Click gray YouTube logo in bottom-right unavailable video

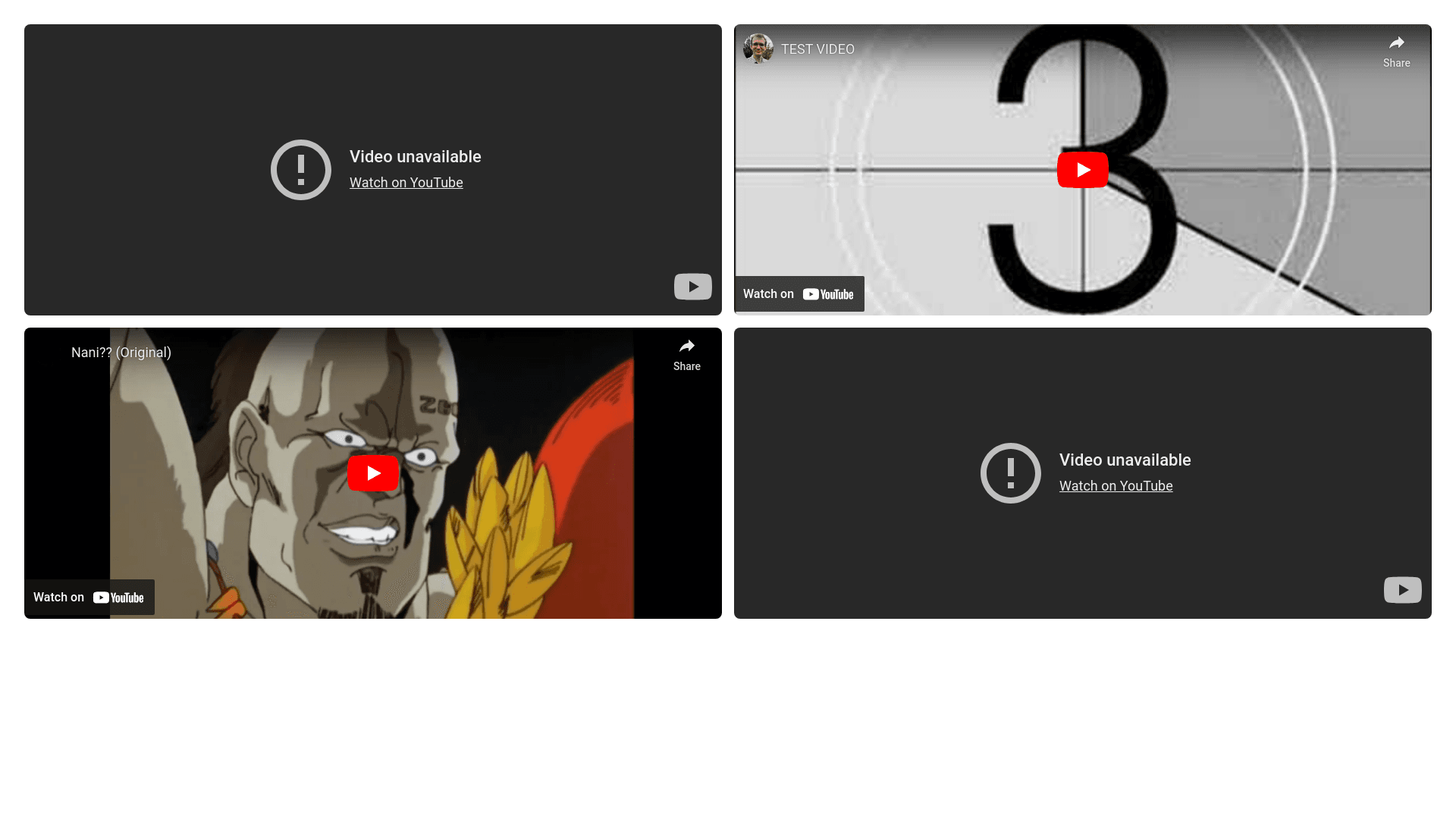pos(1402,590)
